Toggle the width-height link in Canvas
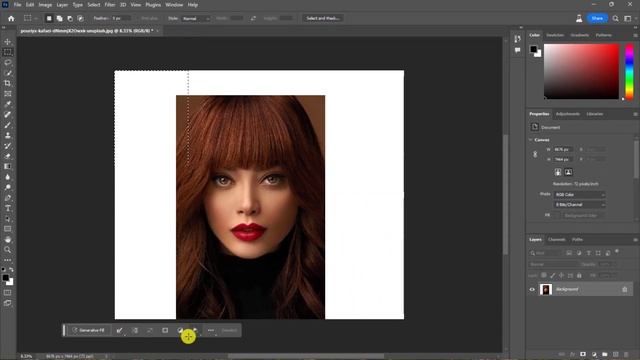 click(x=535, y=154)
